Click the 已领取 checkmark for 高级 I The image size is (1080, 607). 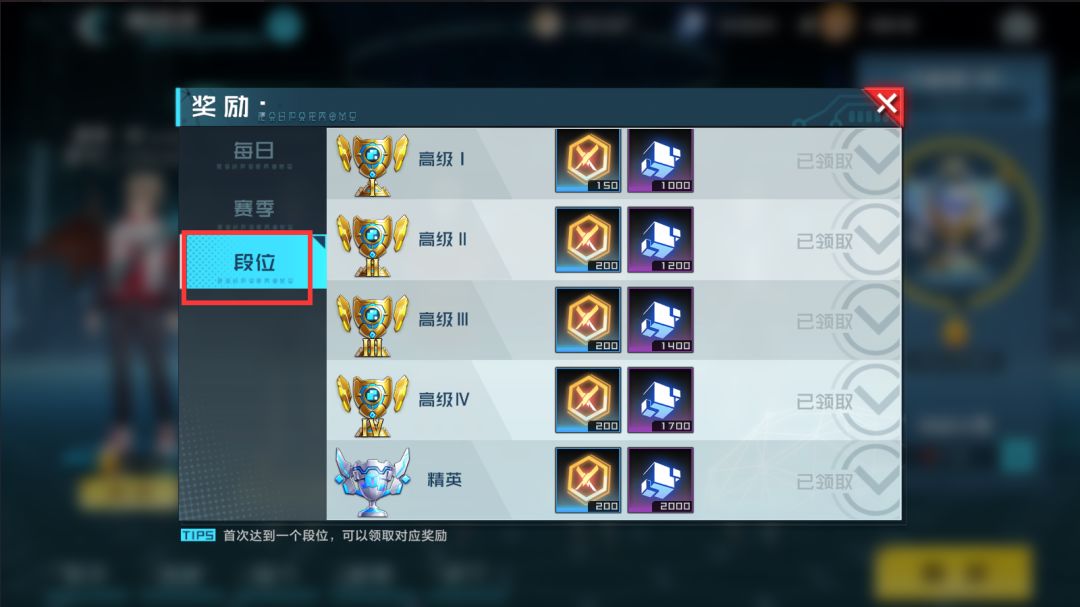(x=849, y=161)
